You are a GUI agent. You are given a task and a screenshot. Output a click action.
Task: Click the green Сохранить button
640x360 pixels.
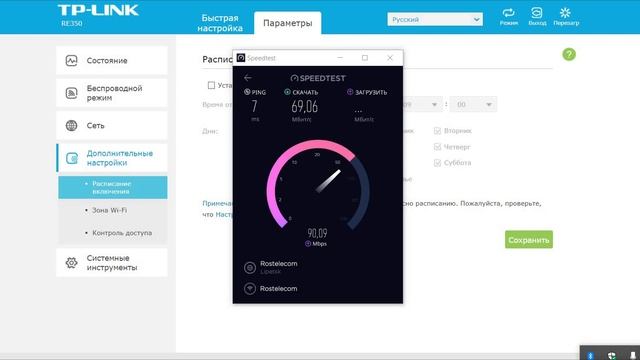click(x=529, y=240)
